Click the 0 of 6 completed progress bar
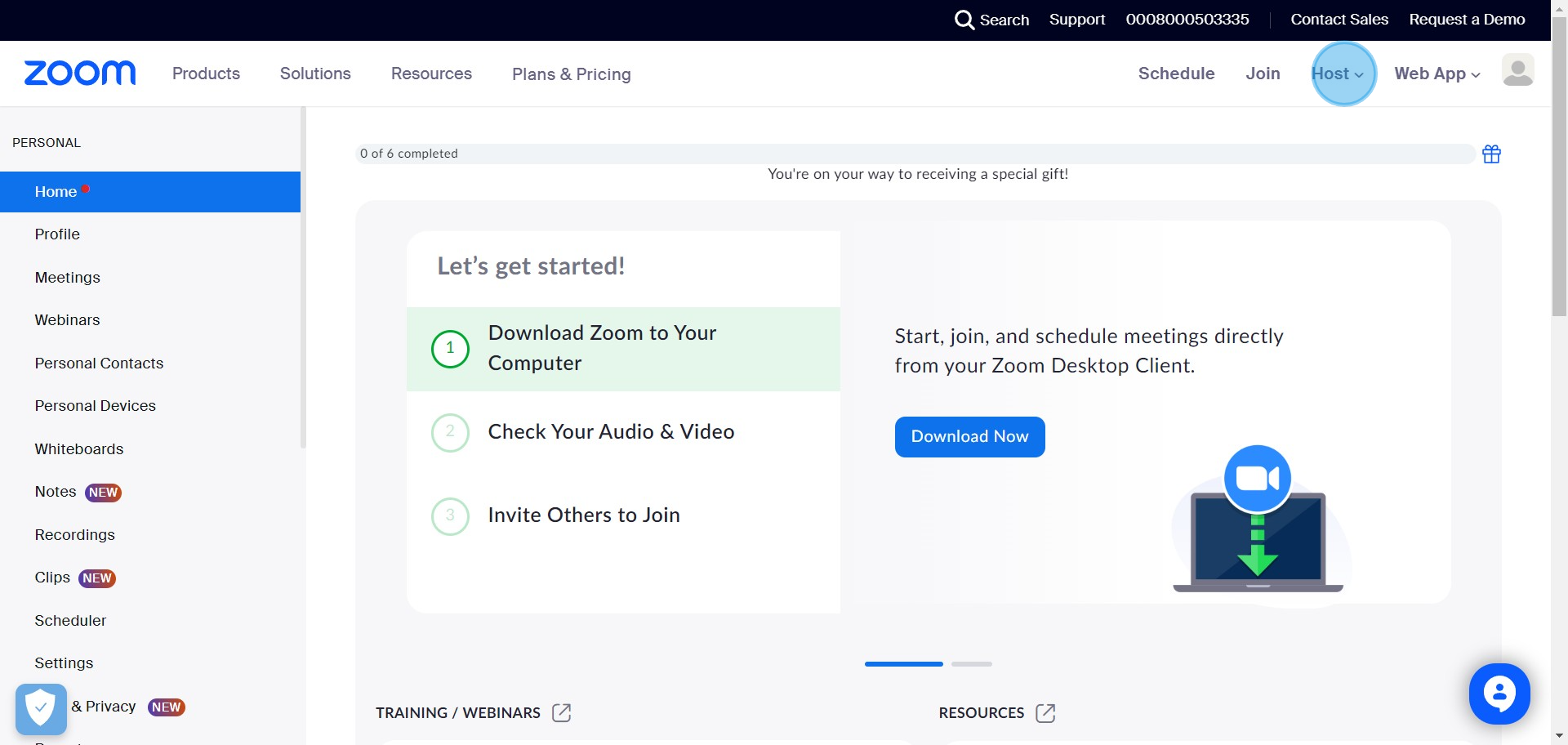The height and width of the screenshot is (745, 1568). coord(915,154)
